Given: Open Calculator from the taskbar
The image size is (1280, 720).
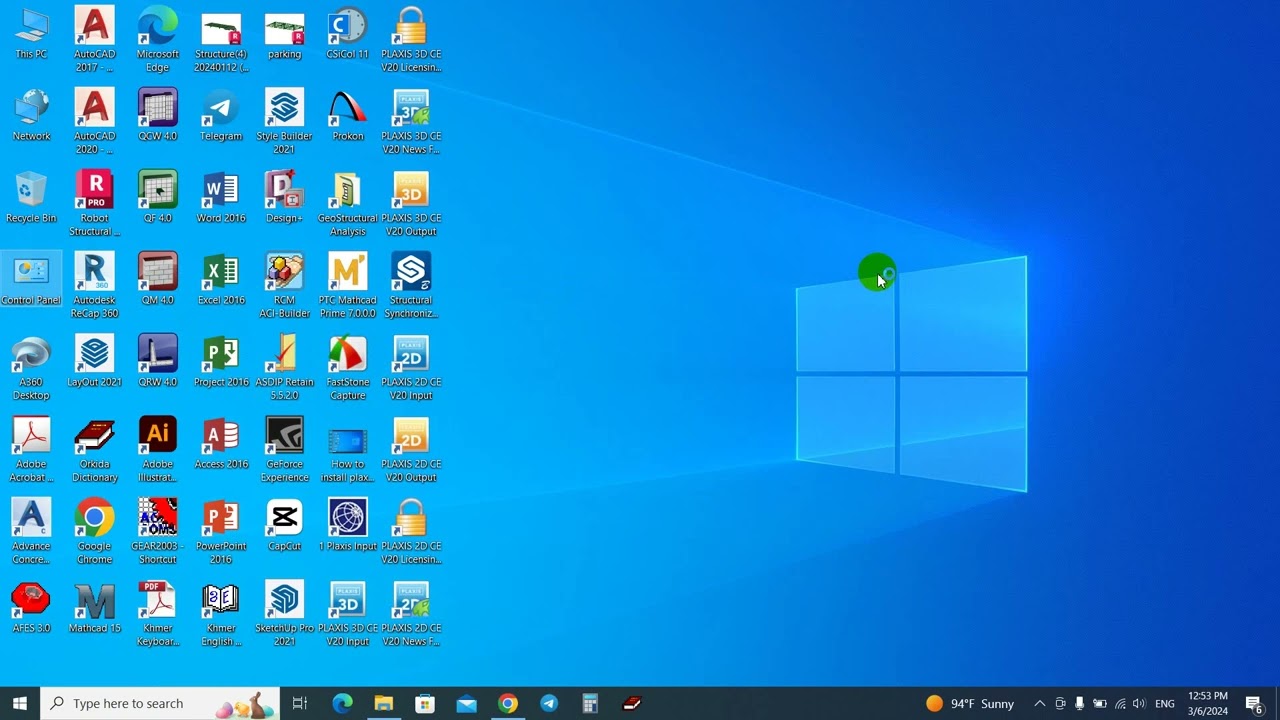Looking at the screenshot, I should click(590, 703).
